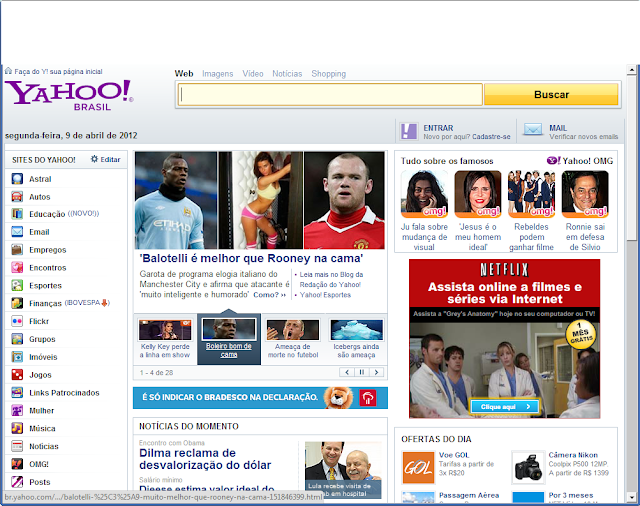The image size is (640, 506).
Task: Click the MAIL envelope icon
Action: [x=533, y=130]
